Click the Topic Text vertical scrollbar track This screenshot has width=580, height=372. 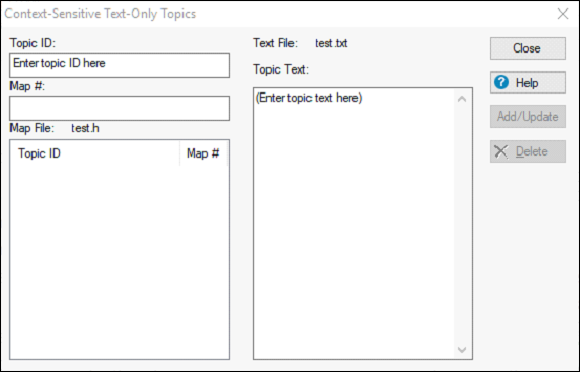pos(462,224)
